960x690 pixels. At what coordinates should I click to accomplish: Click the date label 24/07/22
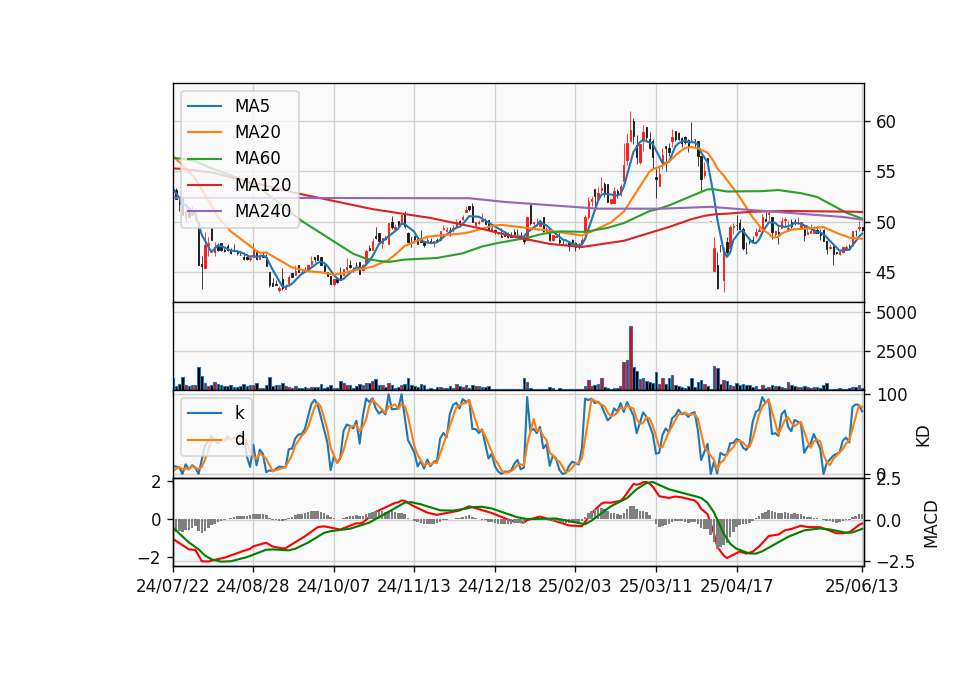pos(173,586)
